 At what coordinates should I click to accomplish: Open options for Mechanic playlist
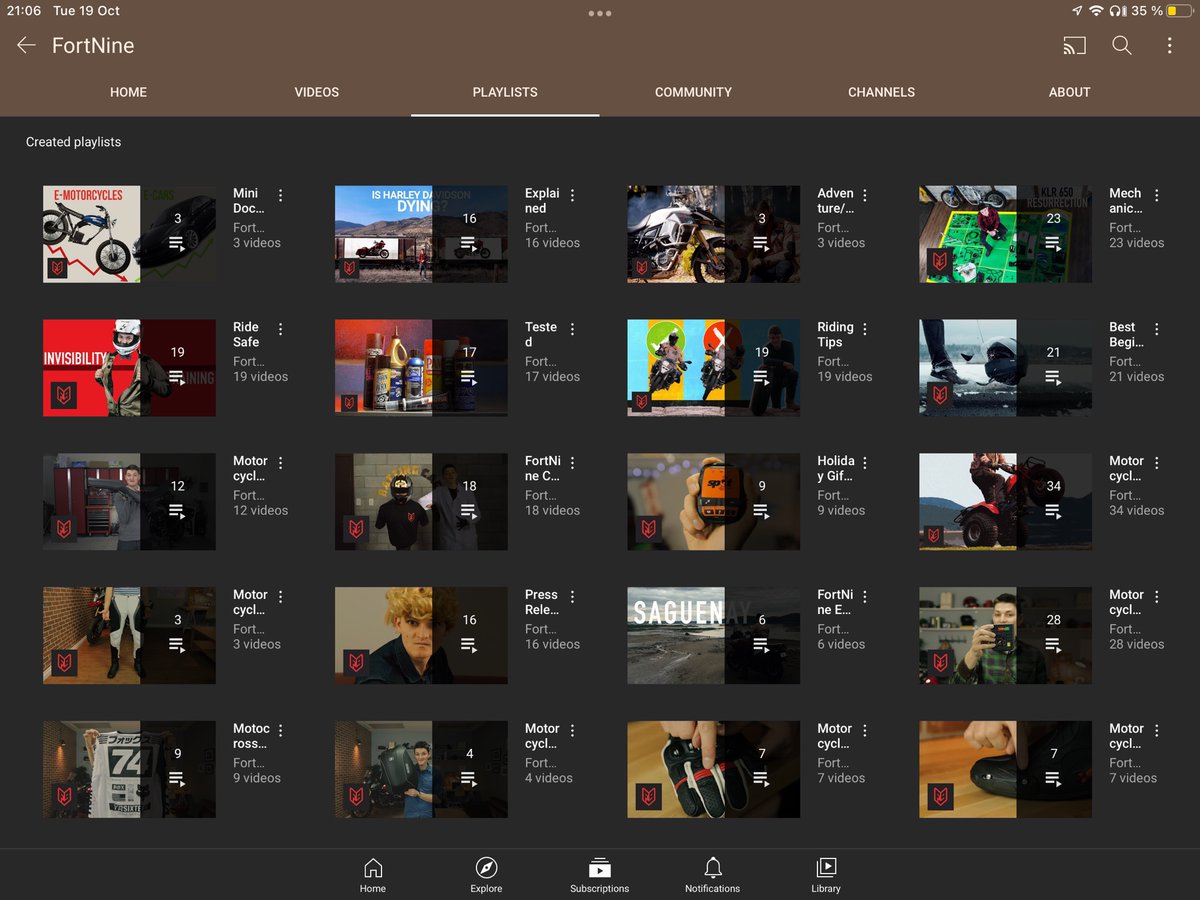coord(1157,195)
